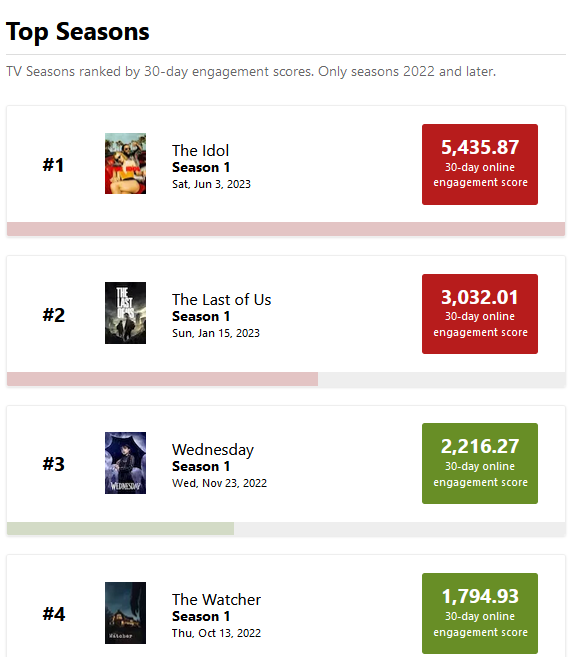Click the #1 rank label
Screen dimensions: 574x657
tap(53, 165)
